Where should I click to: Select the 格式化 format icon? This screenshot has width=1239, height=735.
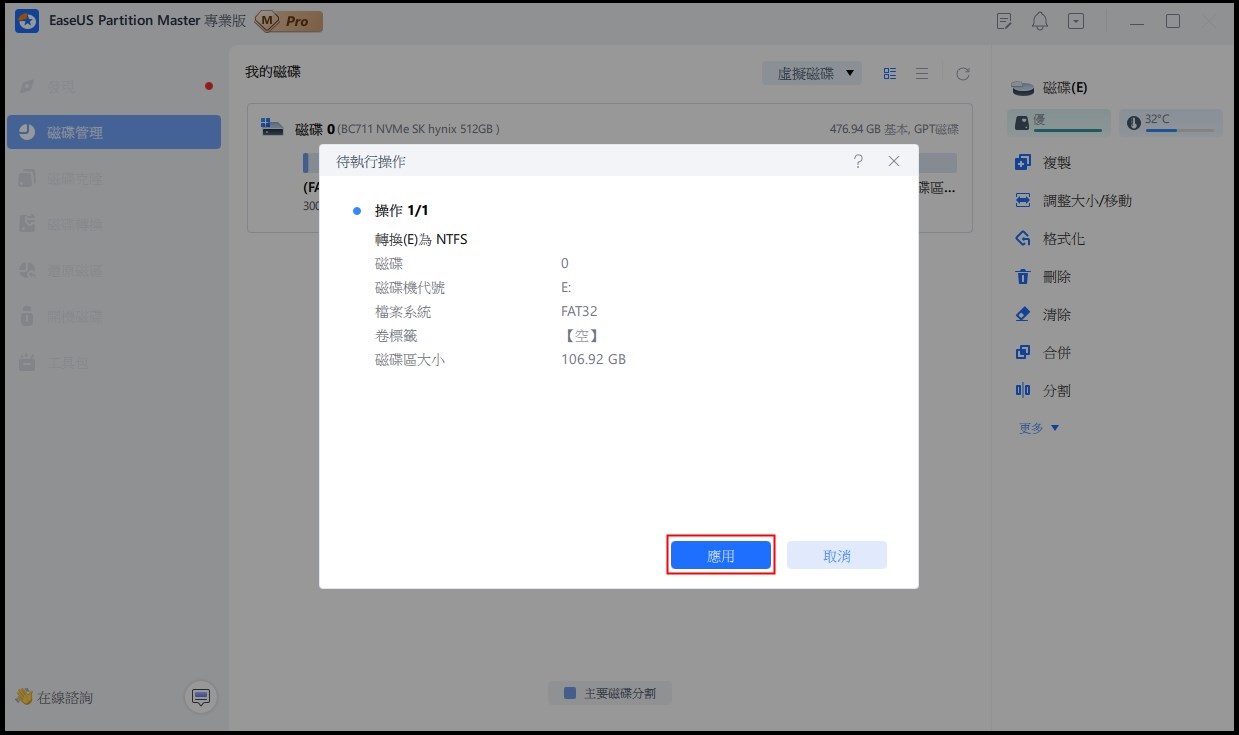point(1049,238)
